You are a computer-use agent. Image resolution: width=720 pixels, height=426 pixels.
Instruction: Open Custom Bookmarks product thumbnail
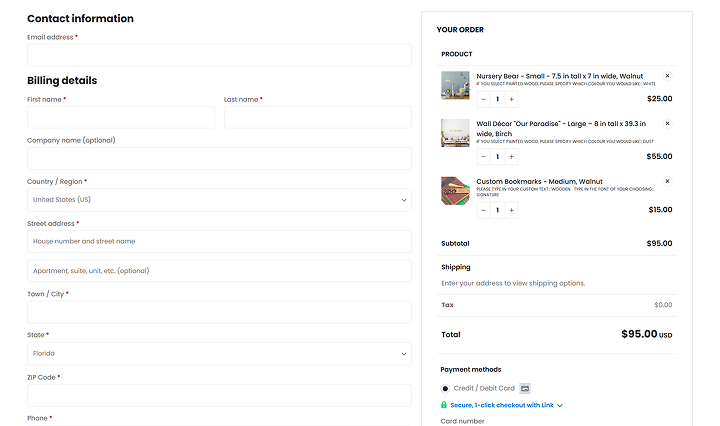coord(455,191)
